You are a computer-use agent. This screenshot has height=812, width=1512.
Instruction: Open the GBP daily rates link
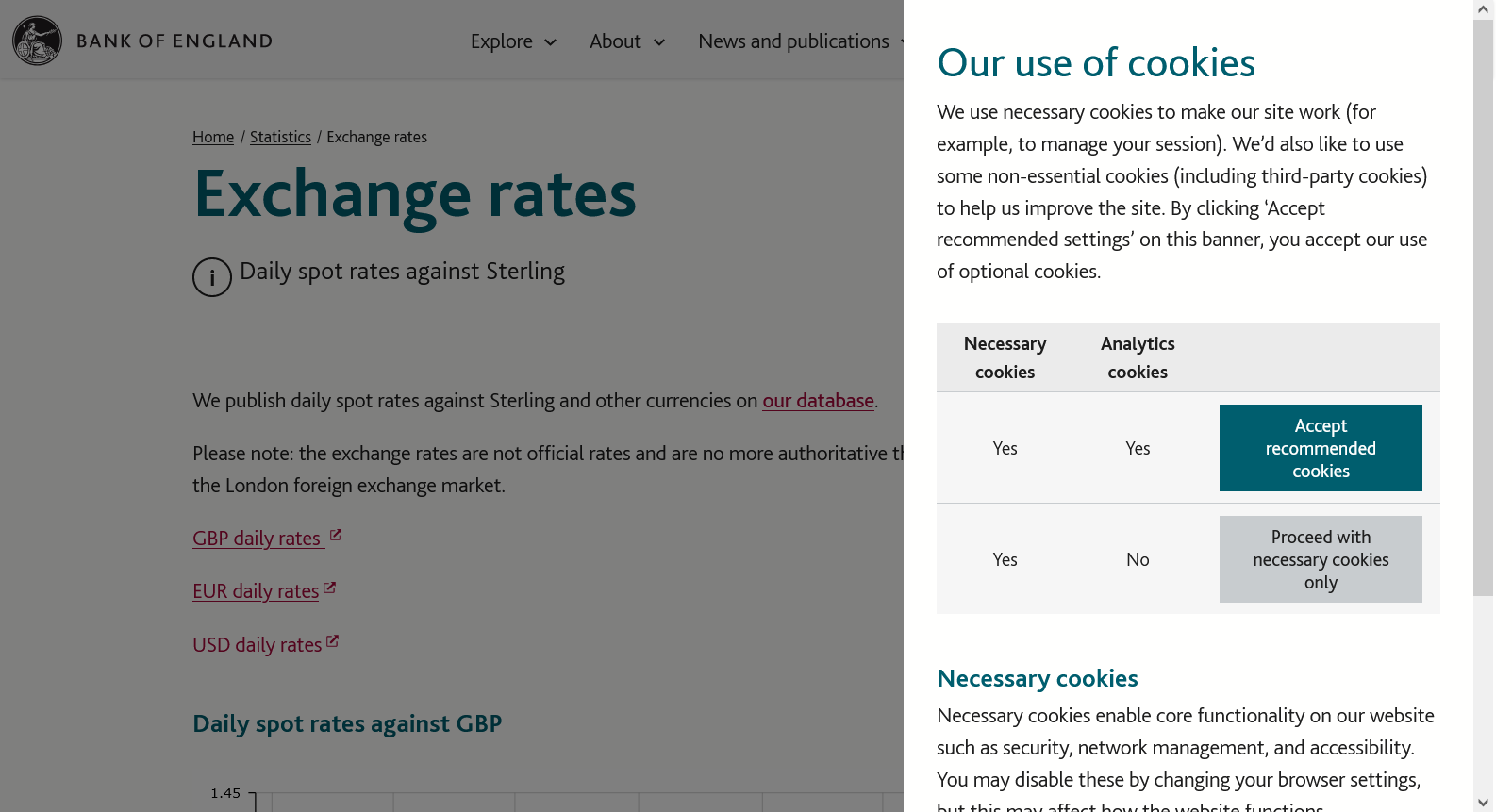(x=257, y=539)
